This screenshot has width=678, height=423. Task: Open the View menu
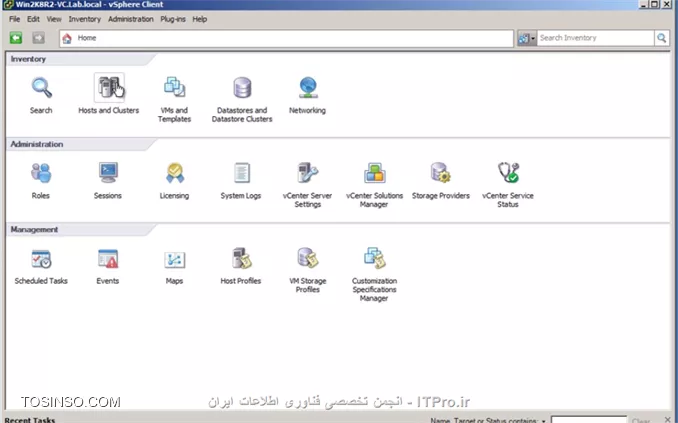[54, 19]
